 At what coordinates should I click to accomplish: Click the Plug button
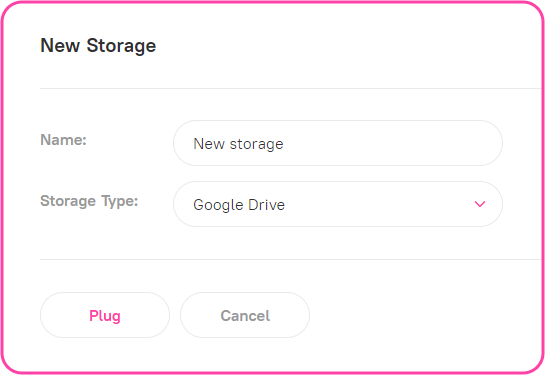coord(105,315)
